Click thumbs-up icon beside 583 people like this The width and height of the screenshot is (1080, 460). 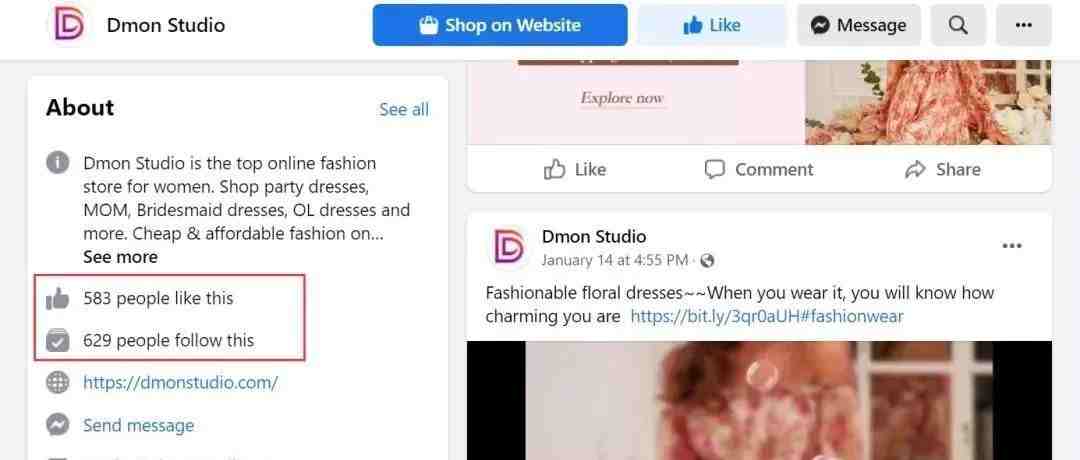pyautogui.click(x=58, y=299)
